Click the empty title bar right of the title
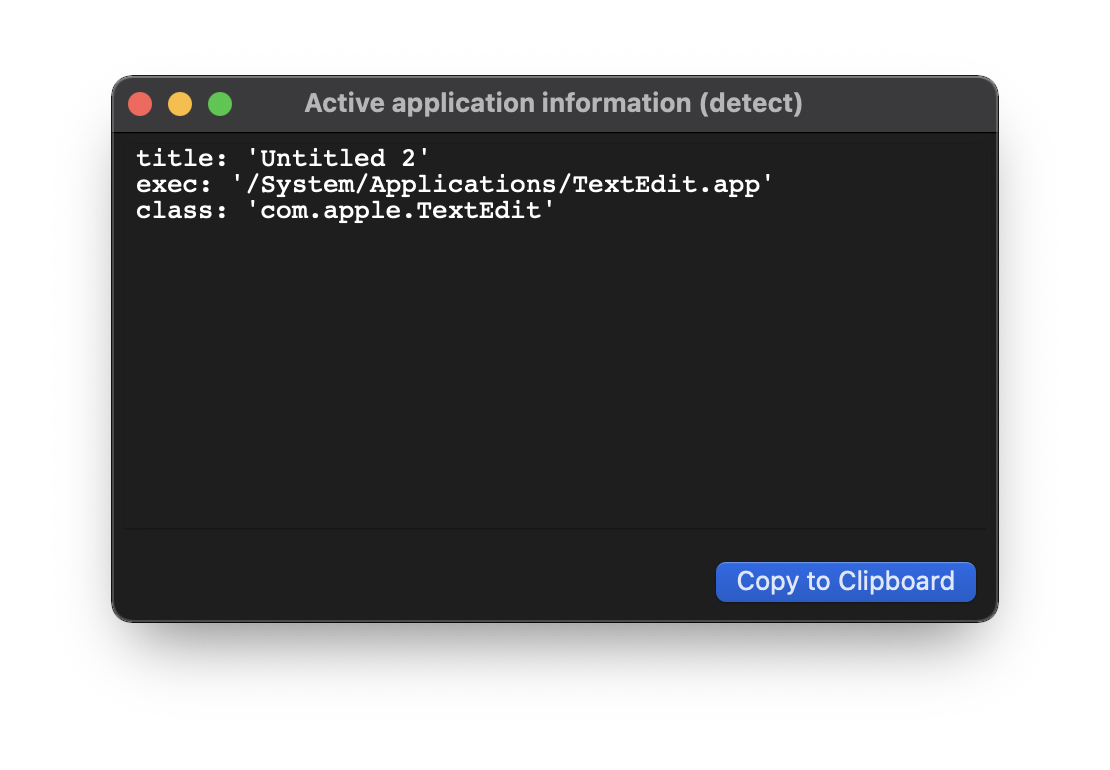Viewport: 1110px width, 770px height. (x=900, y=104)
